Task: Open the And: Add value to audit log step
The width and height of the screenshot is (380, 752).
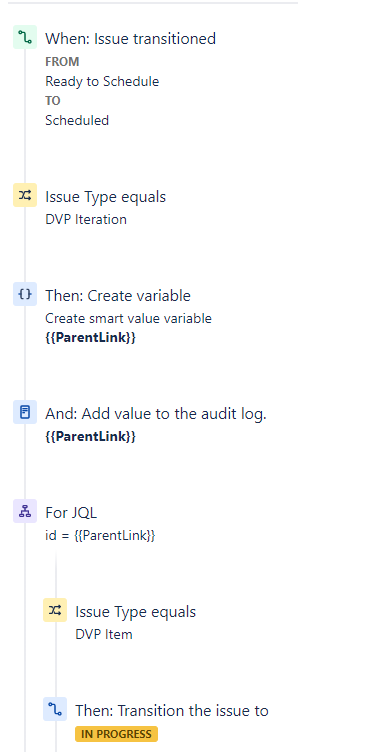Action: pyautogui.click(x=155, y=413)
